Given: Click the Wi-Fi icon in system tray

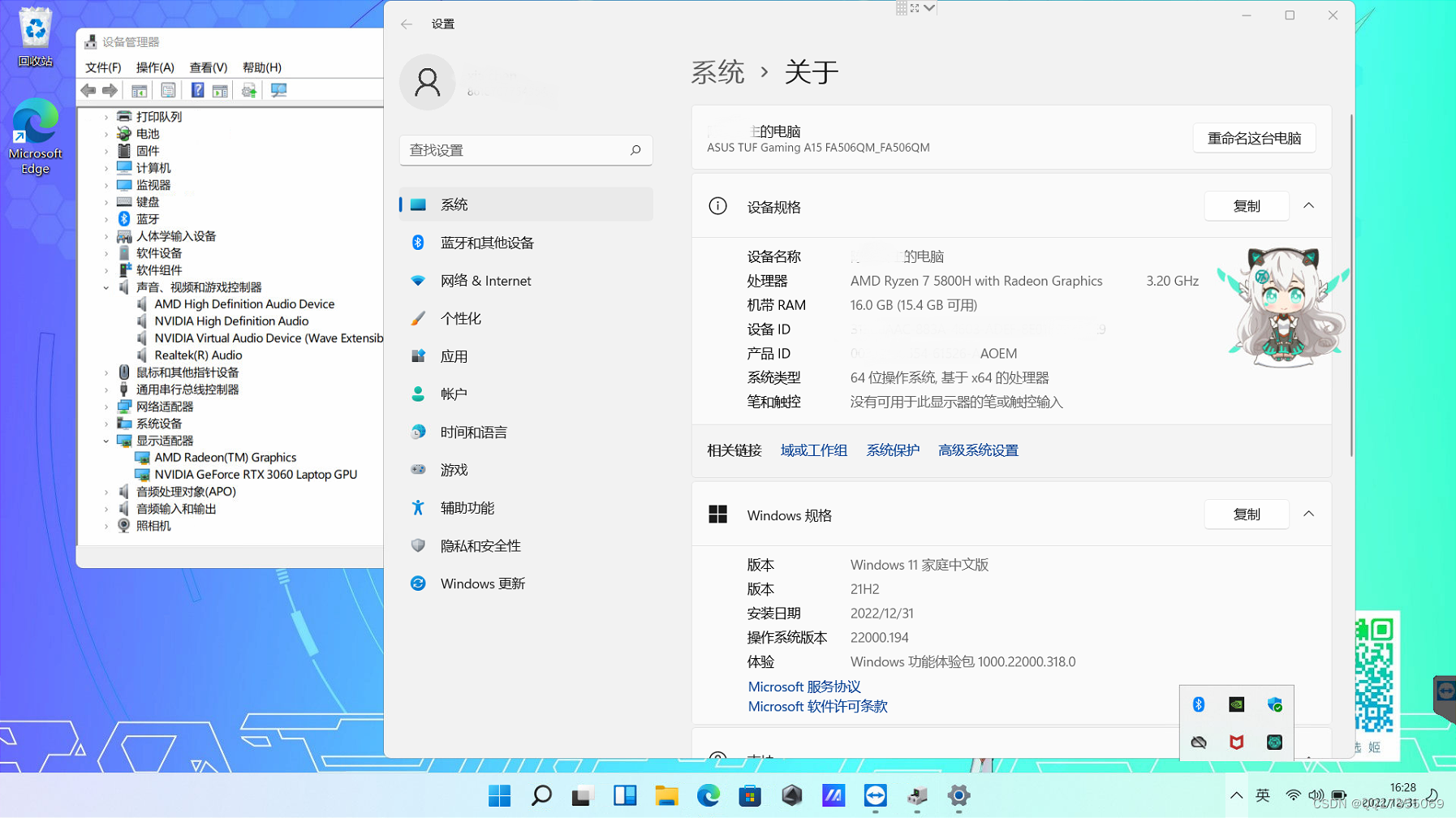Looking at the screenshot, I should 1293,796.
